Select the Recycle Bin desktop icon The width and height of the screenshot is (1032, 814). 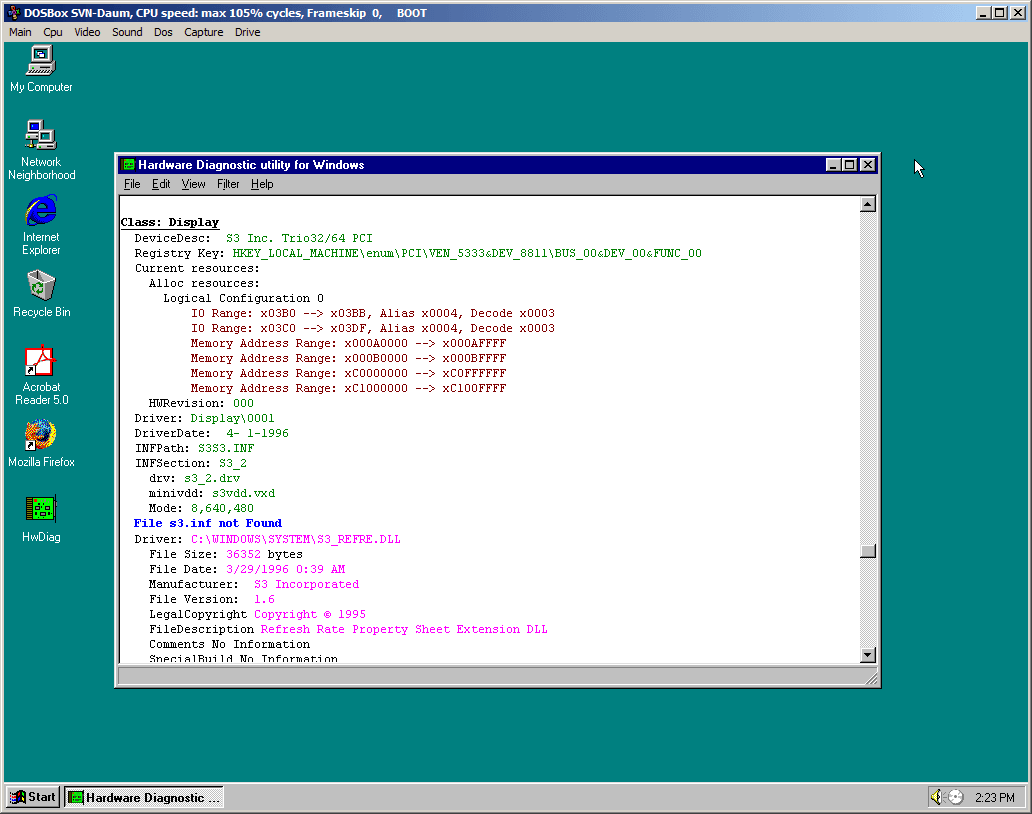coord(41,294)
